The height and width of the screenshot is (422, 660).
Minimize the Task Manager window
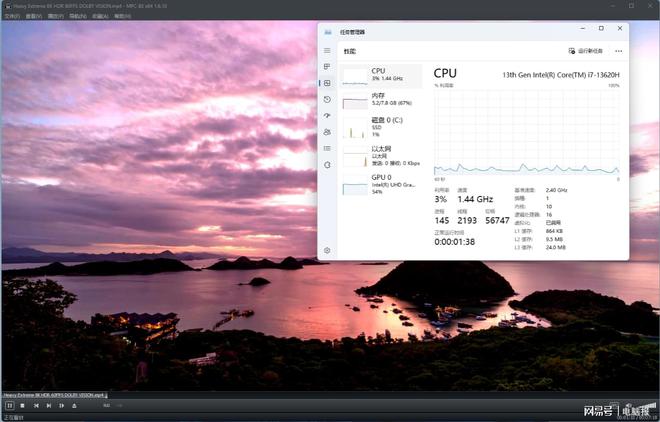pyautogui.click(x=583, y=28)
